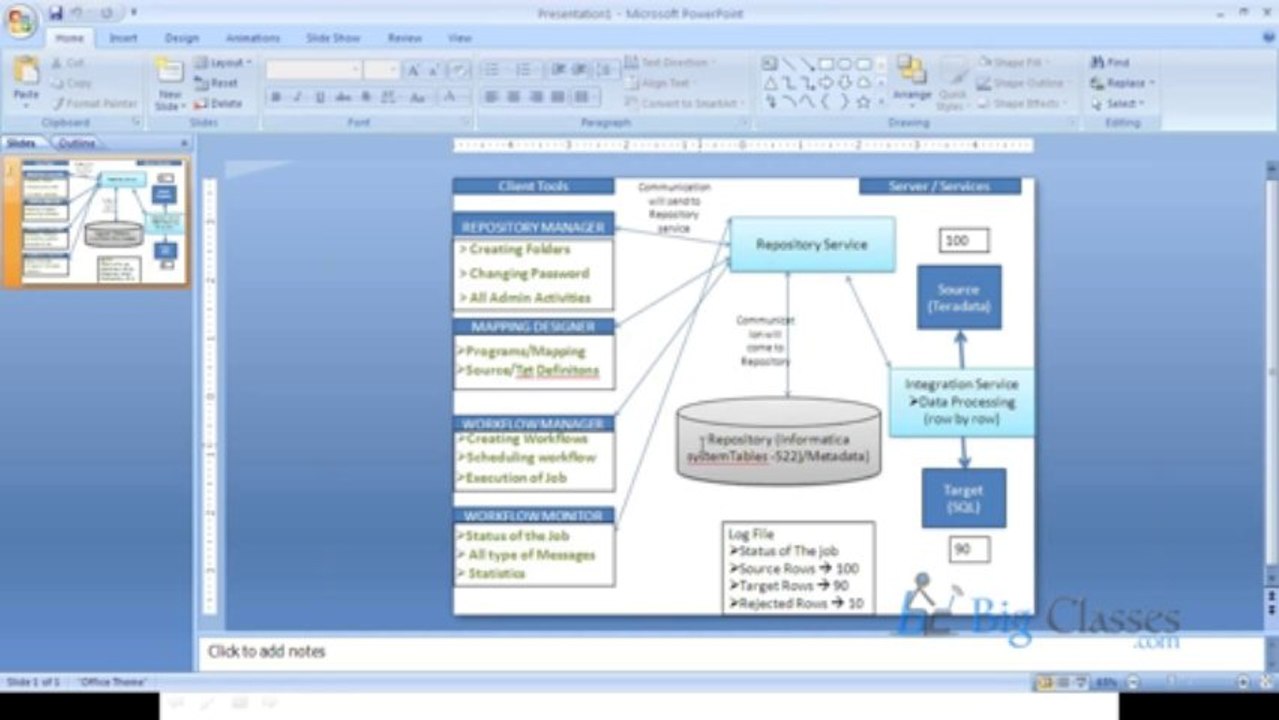Open the Office button menu
The width and height of the screenshot is (1279, 720).
click(21, 22)
